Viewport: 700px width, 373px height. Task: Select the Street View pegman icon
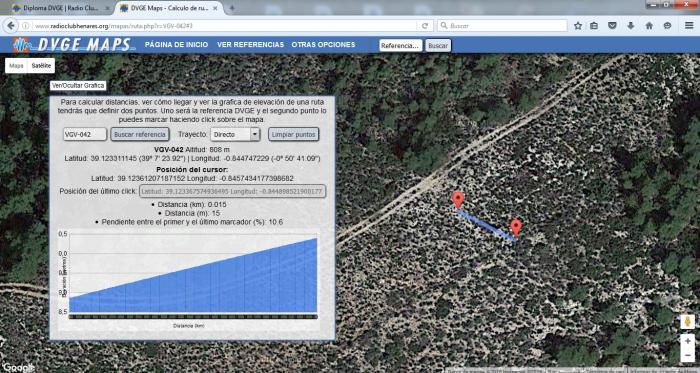pos(688,321)
